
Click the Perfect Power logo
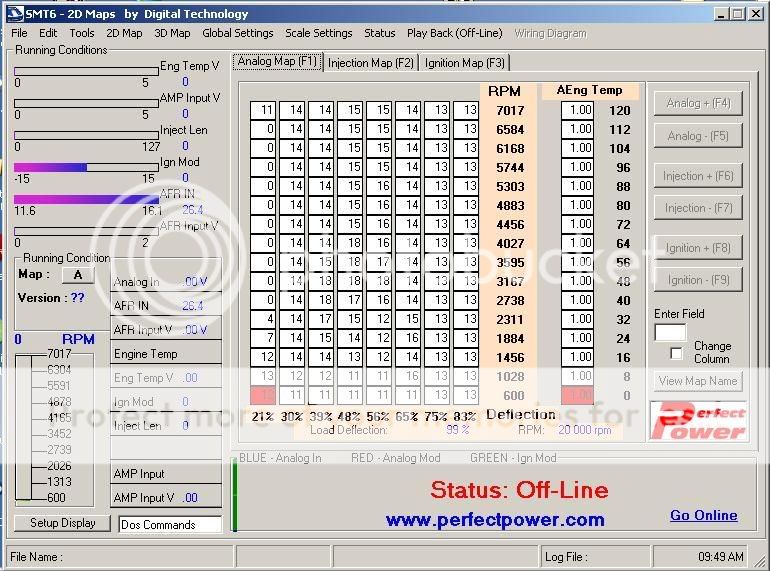698,421
